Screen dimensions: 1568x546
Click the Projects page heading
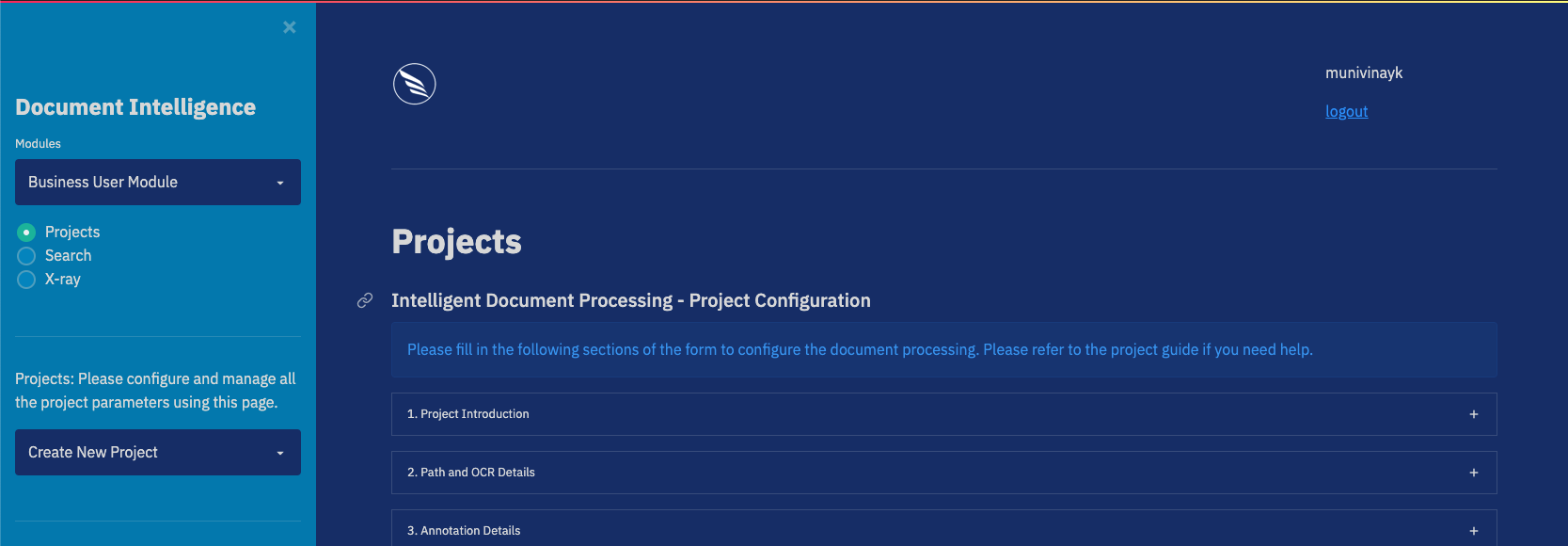pyautogui.click(x=456, y=241)
